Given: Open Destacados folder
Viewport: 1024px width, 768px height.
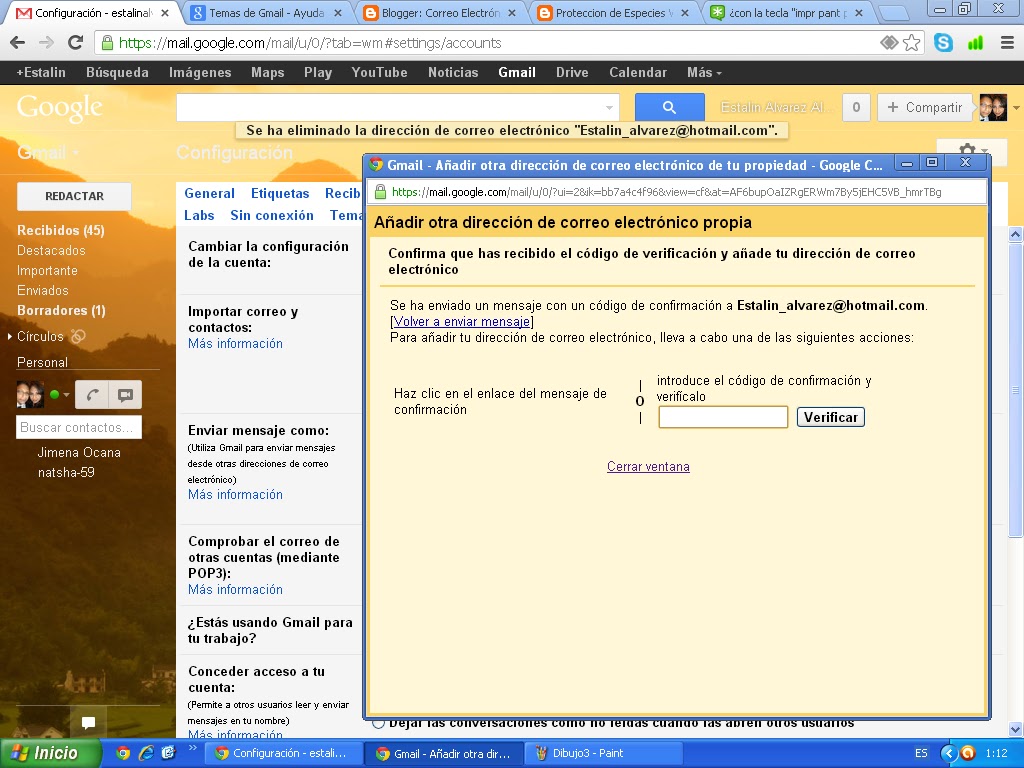Looking at the screenshot, I should pos(51,250).
